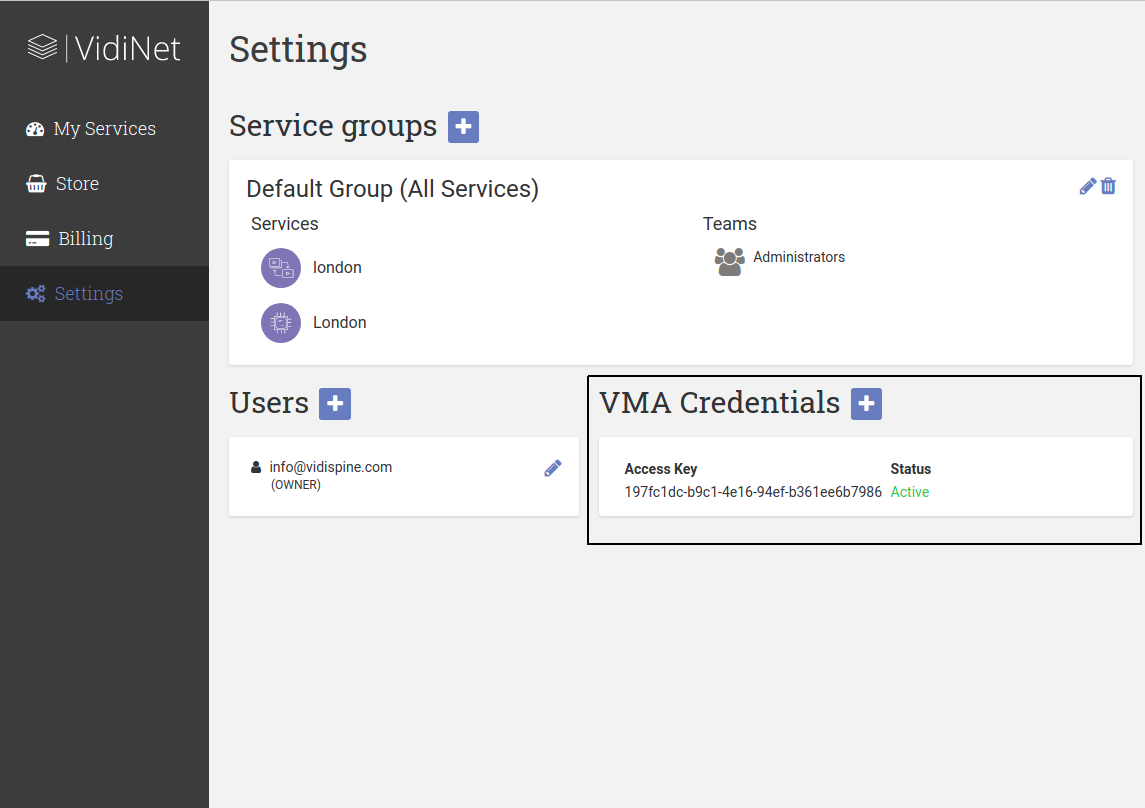Add a new service group
The image size is (1145, 808).
tap(463, 127)
